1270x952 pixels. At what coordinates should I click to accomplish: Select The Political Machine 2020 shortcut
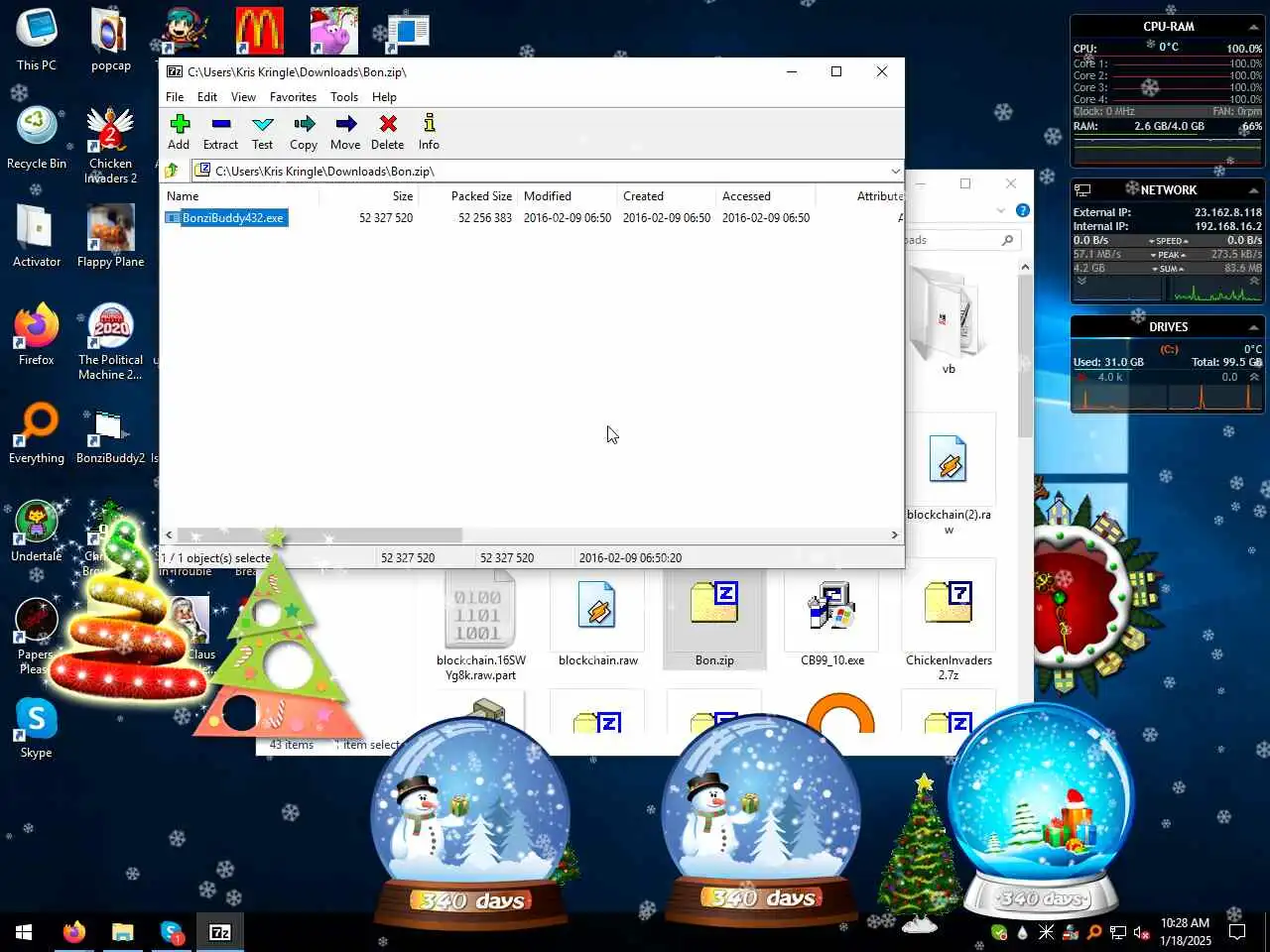tap(110, 341)
